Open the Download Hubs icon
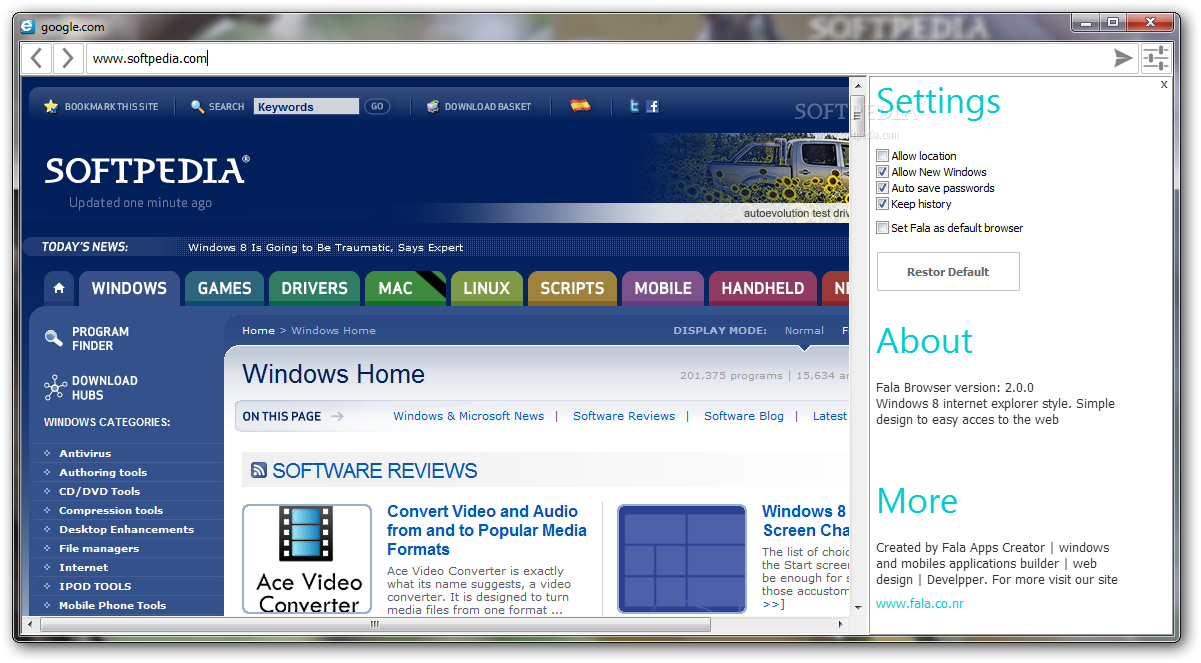The image size is (1201, 663). click(x=55, y=387)
